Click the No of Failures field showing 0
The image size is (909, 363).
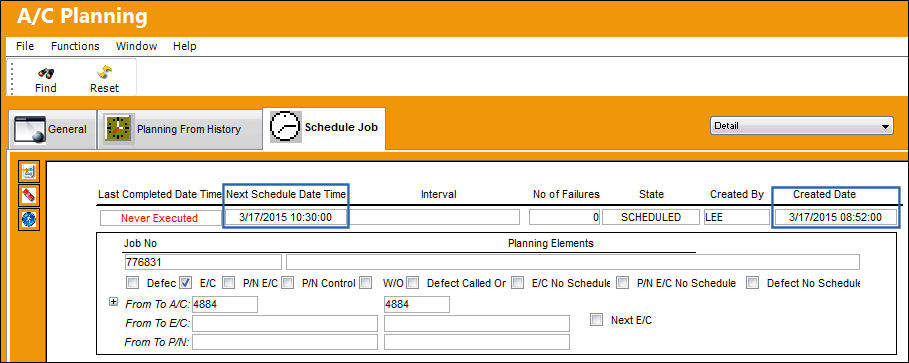pyautogui.click(x=565, y=217)
